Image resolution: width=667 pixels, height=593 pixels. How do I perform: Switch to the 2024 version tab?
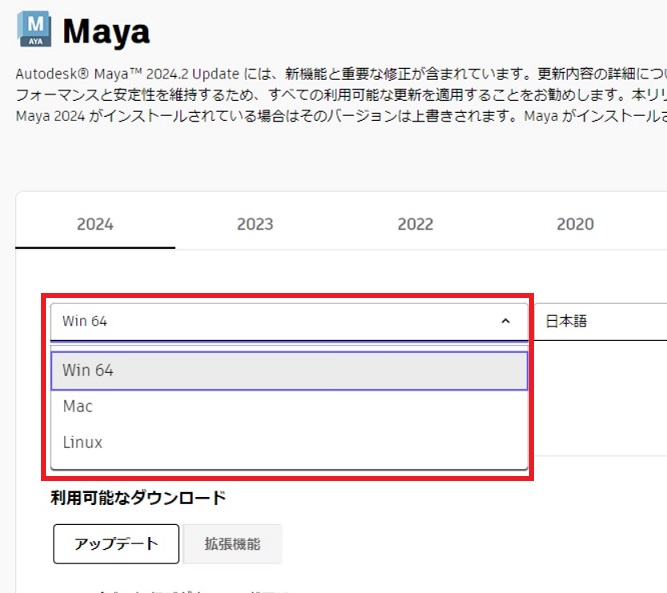click(x=95, y=224)
